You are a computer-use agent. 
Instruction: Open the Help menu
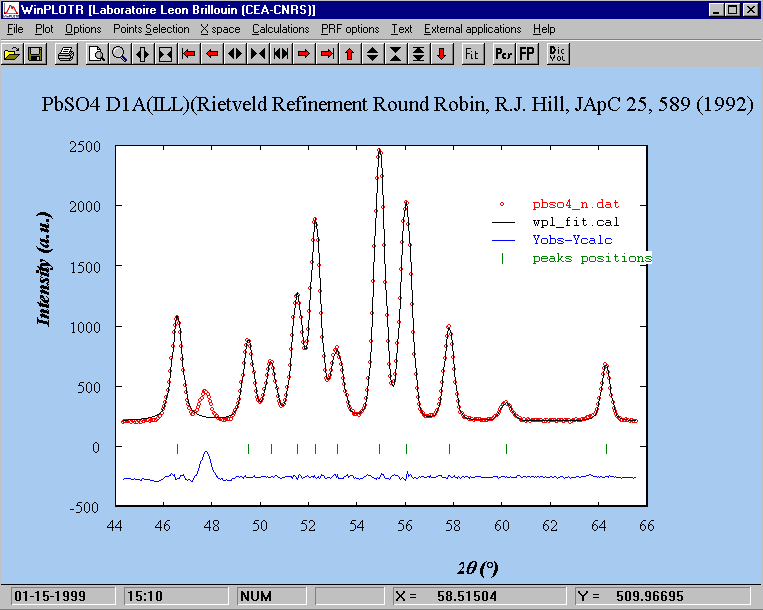point(545,29)
